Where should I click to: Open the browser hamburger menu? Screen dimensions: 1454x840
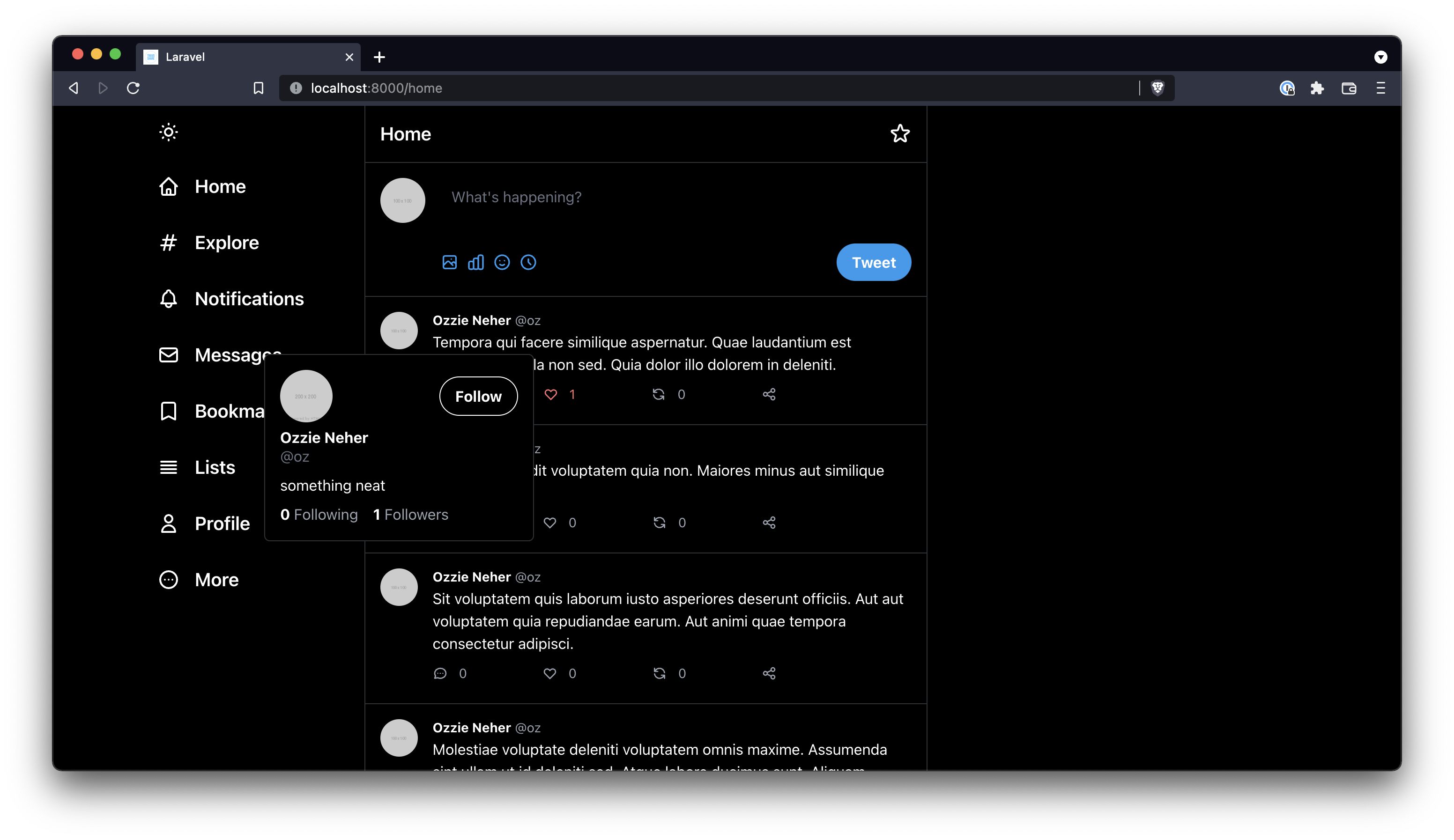click(1381, 88)
